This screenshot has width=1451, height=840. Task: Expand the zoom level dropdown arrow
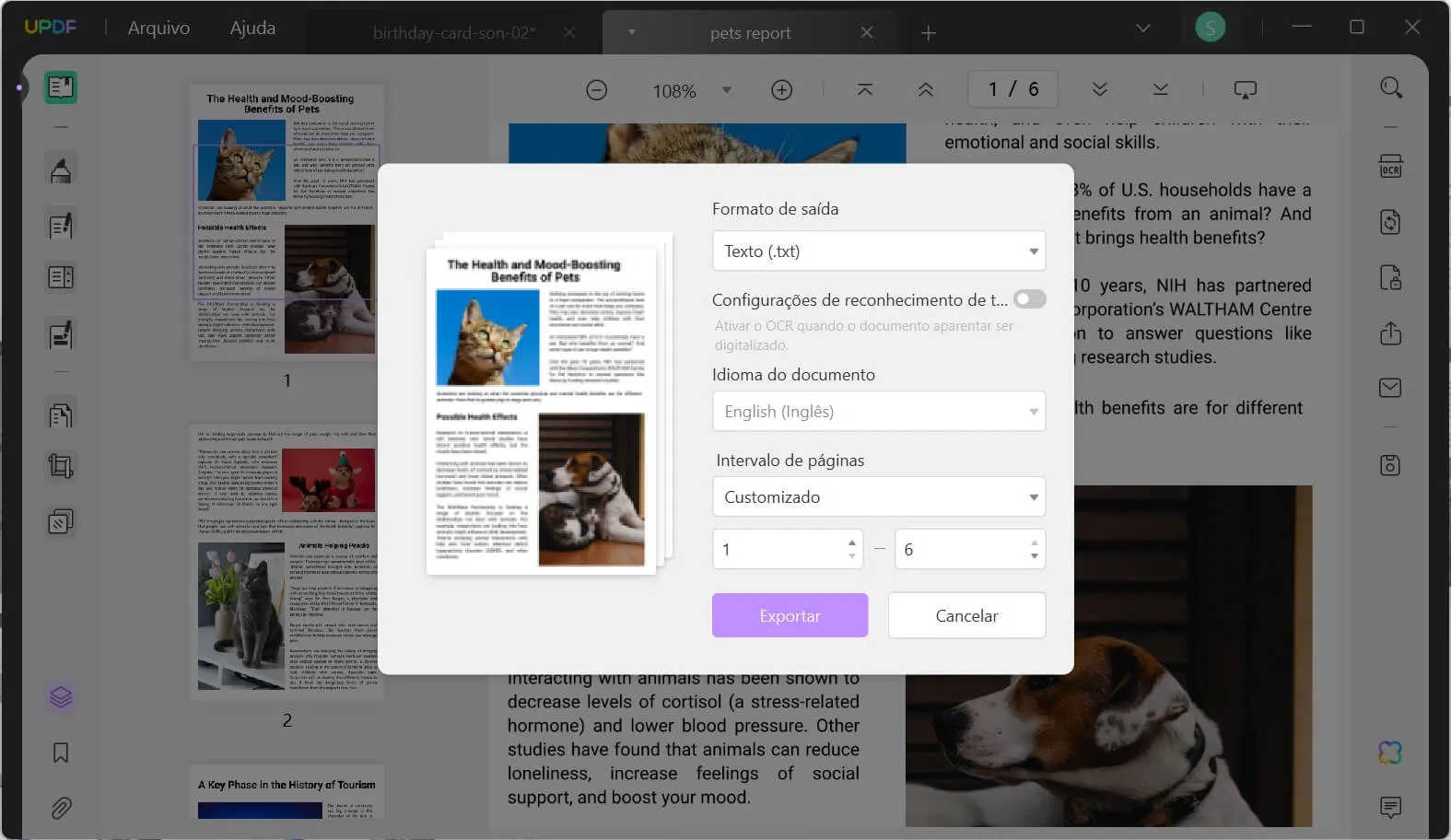tap(727, 90)
